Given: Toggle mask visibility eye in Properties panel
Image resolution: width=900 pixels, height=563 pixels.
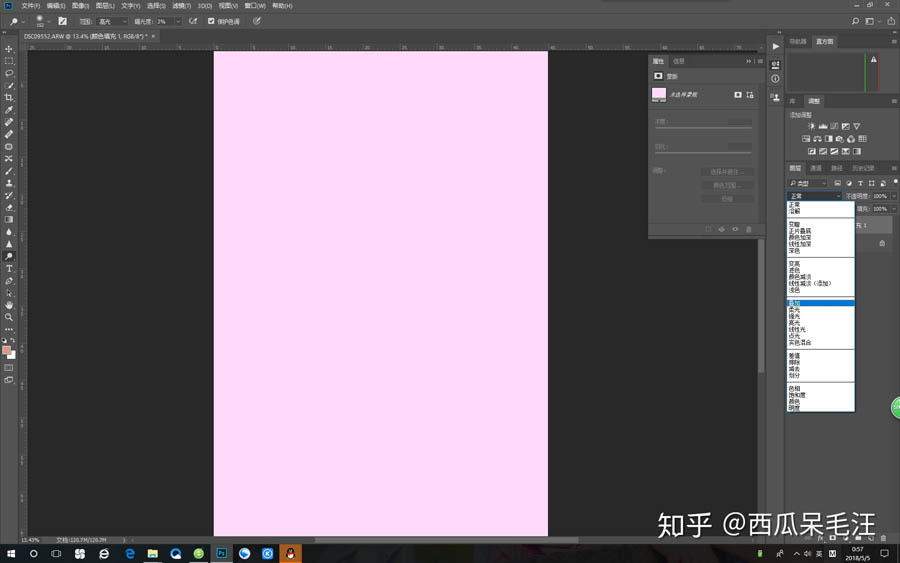Looking at the screenshot, I should tap(735, 229).
